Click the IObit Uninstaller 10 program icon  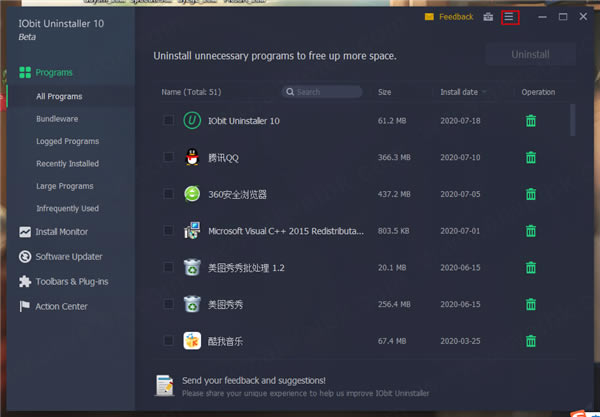pos(192,121)
